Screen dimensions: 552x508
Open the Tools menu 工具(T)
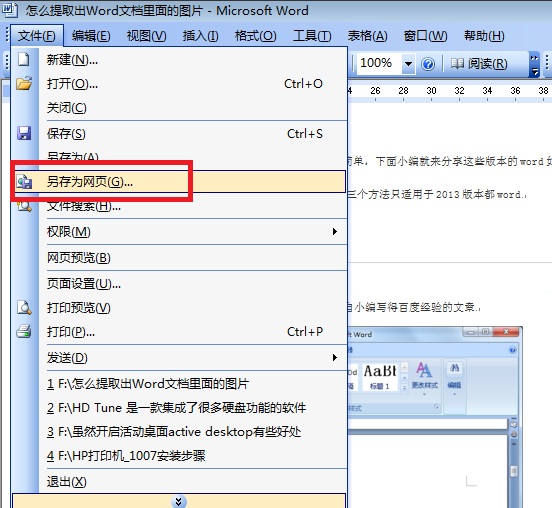tap(312, 36)
